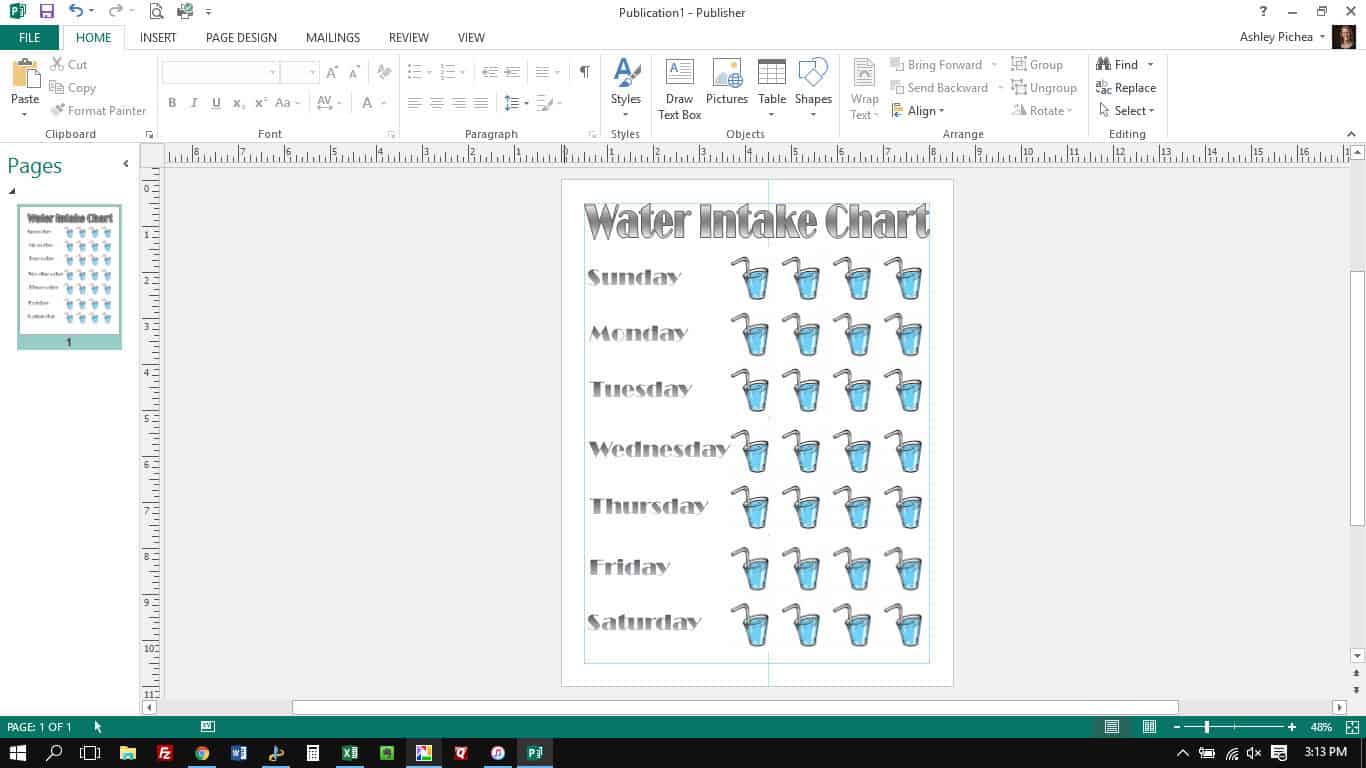Click the Copy command

click(x=72, y=87)
